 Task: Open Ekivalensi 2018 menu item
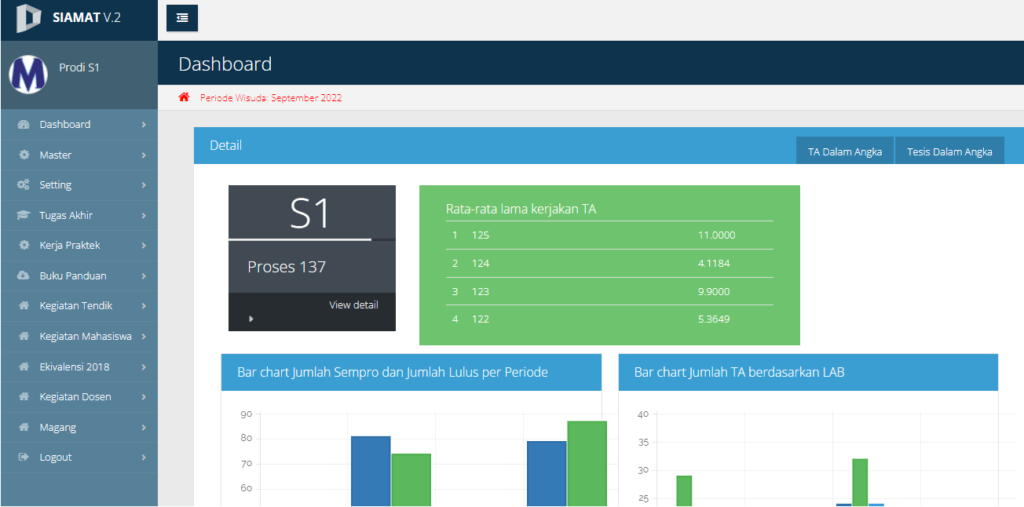(74, 367)
